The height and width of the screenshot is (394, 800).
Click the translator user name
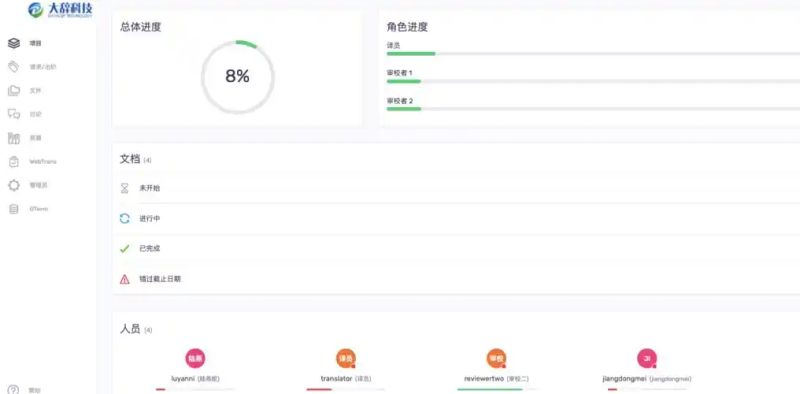coord(336,379)
